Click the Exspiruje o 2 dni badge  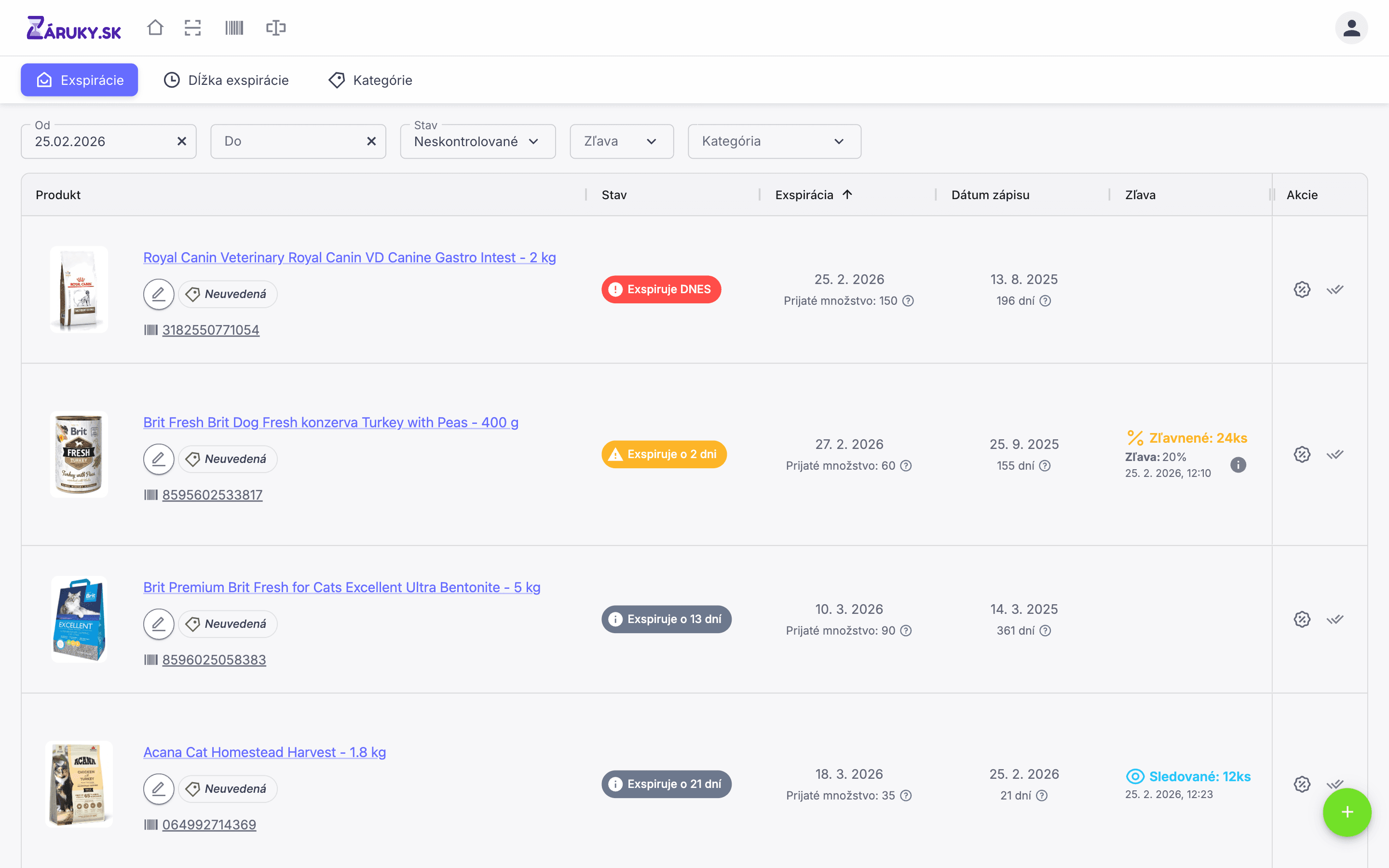tap(664, 454)
